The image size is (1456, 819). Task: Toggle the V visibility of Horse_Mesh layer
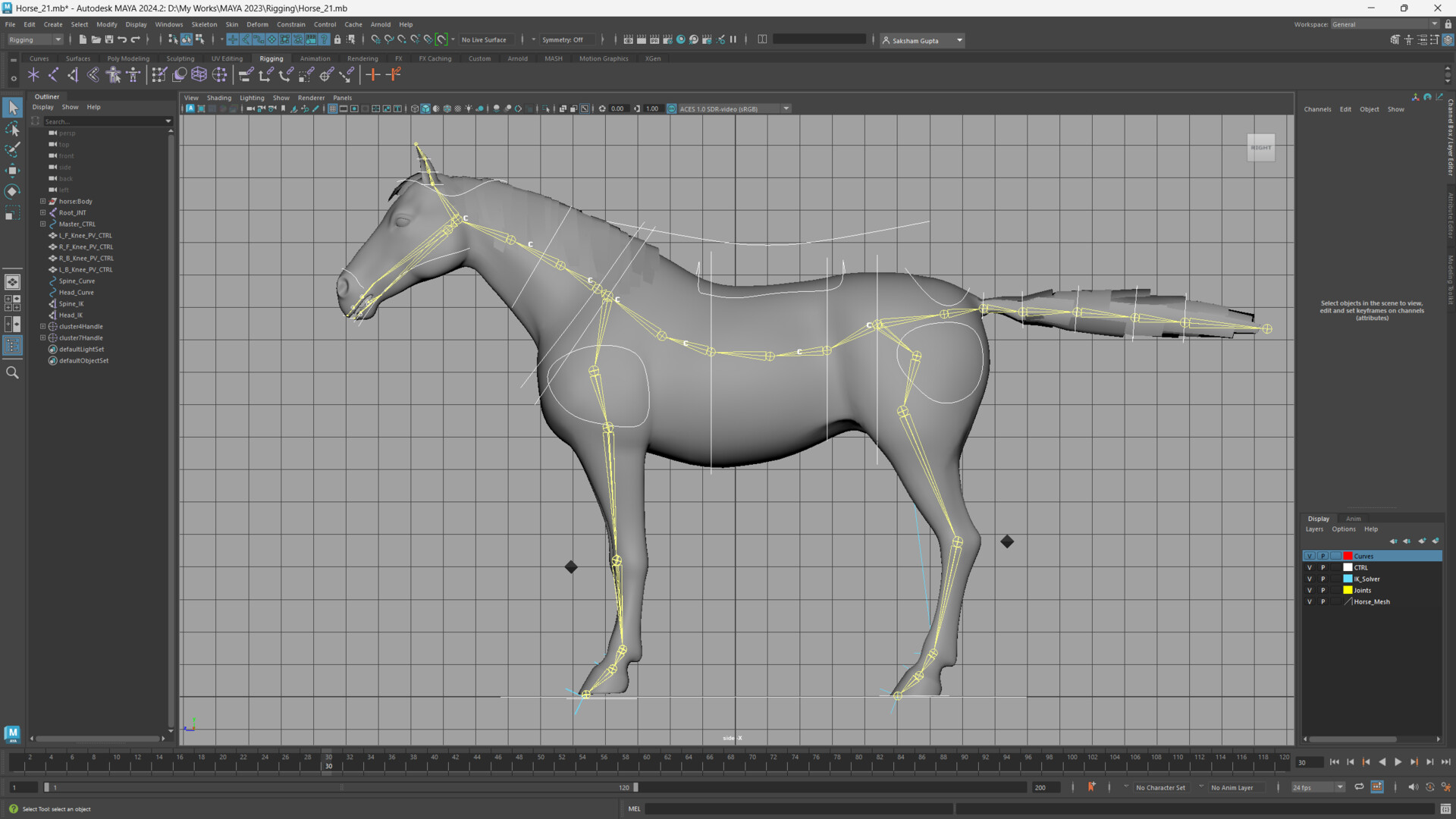pos(1310,601)
